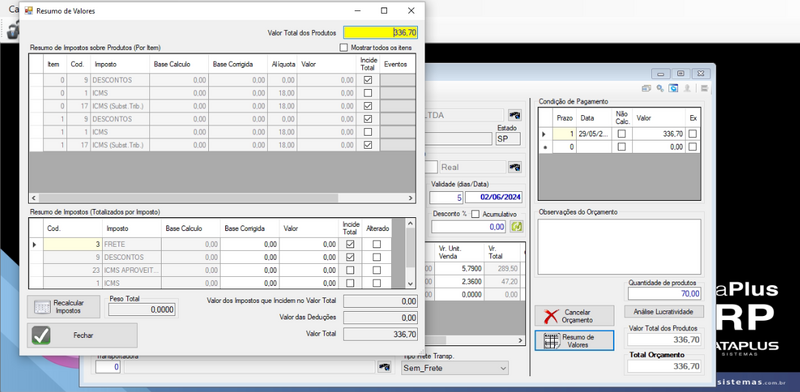800x392 pixels.
Task: Enable Mostrar todos os itens checkbox
Action: (x=343, y=47)
